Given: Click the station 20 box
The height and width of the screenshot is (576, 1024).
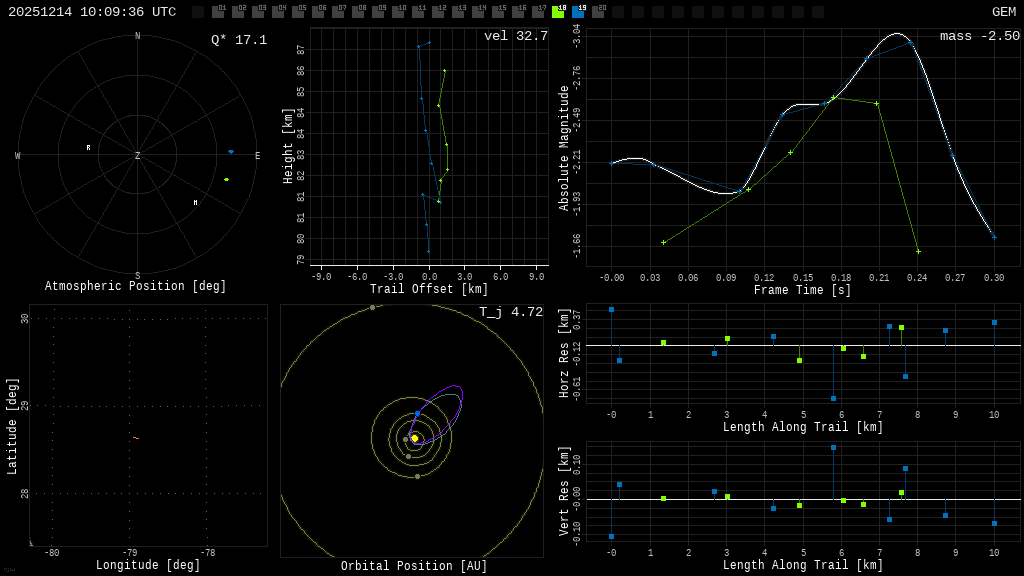Looking at the screenshot, I should tap(598, 12).
